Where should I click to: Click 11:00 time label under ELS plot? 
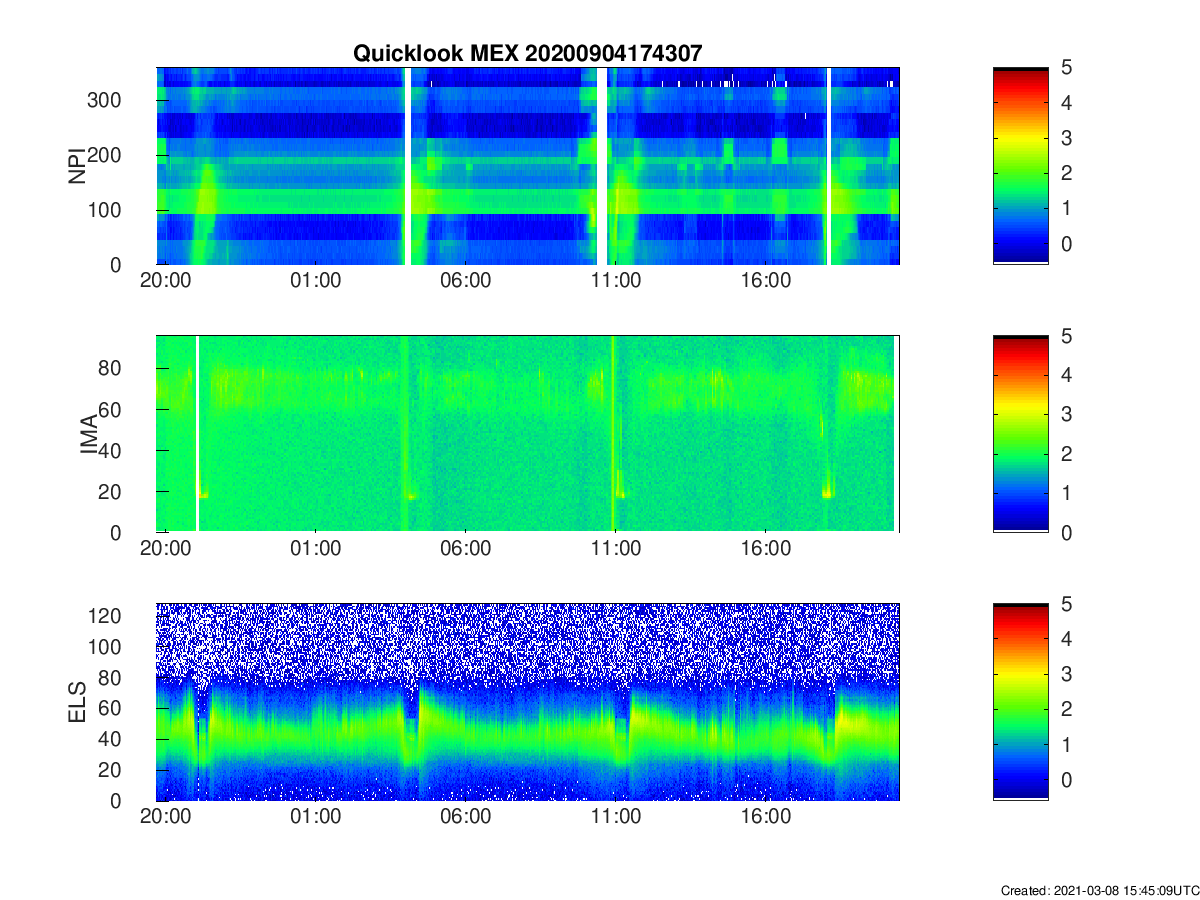(x=616, y=817)
